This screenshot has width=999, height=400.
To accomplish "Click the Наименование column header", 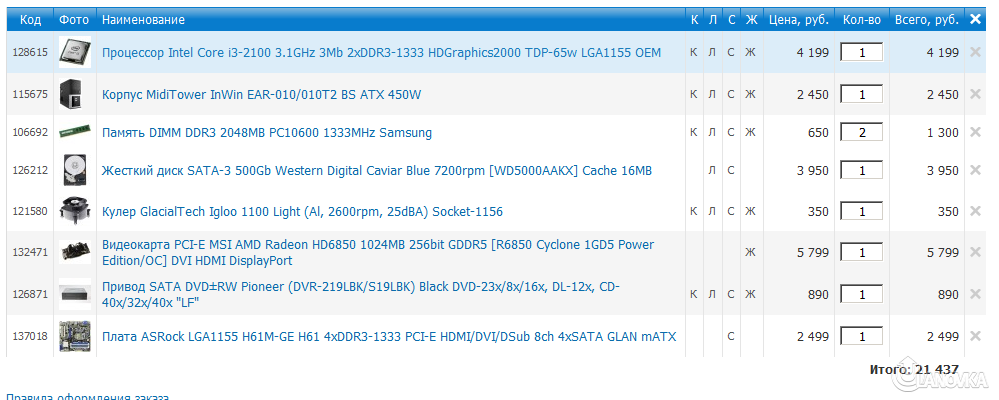I will click(x=143, y=20).
